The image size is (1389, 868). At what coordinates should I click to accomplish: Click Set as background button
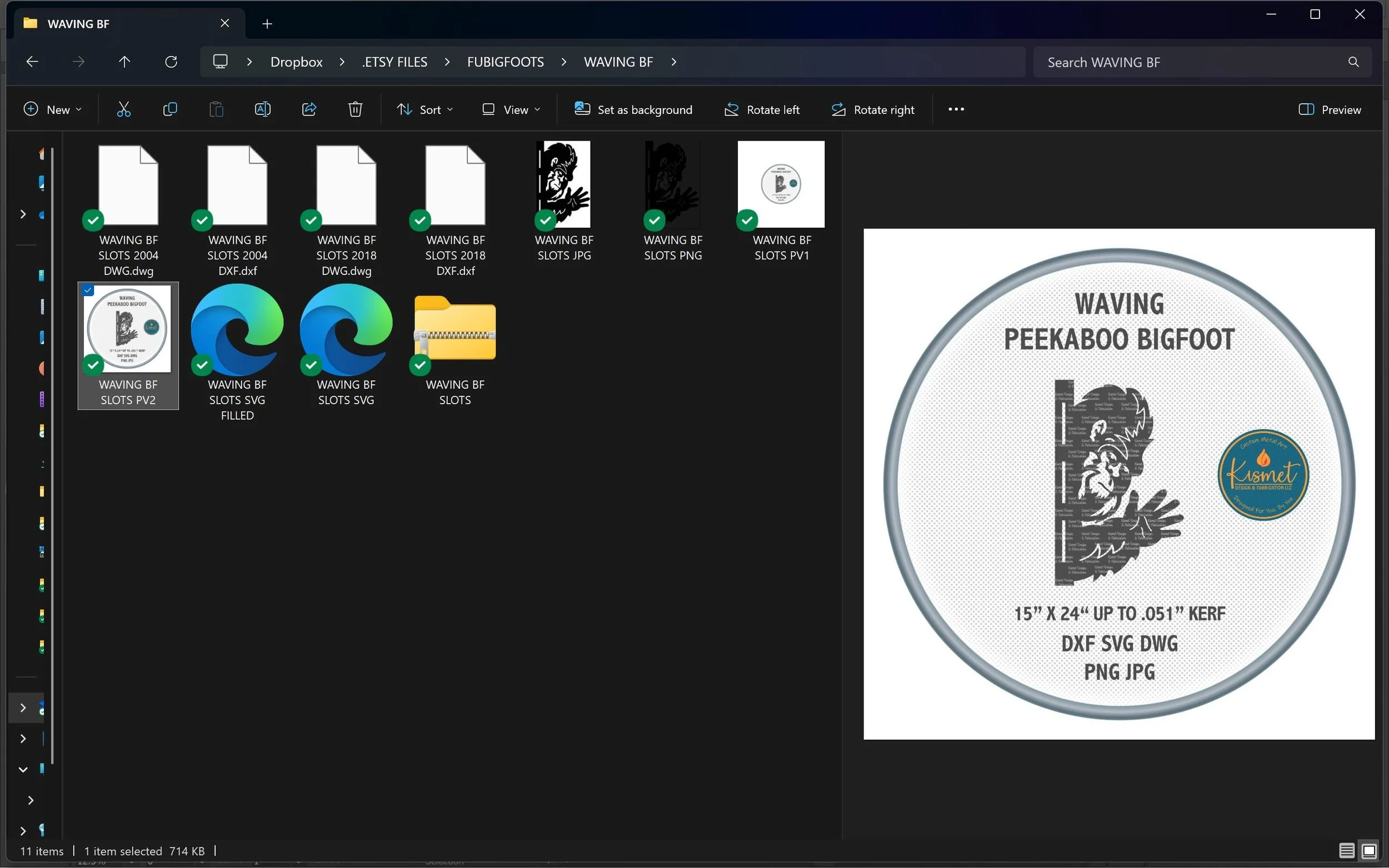coord(633,109)
